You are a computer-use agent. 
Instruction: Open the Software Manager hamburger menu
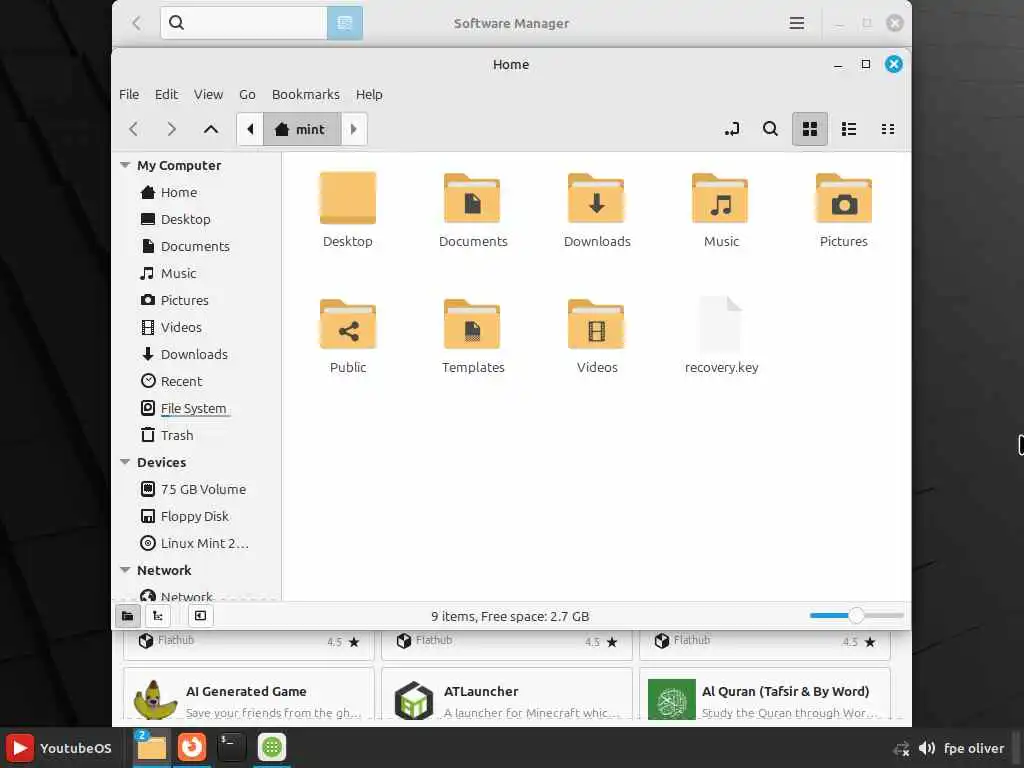796,23
